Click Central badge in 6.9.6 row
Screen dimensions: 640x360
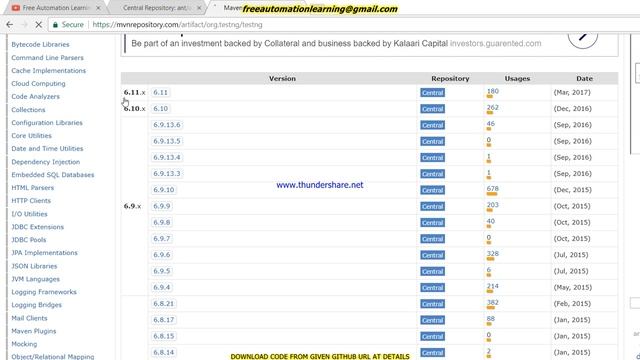coord(433,256)
